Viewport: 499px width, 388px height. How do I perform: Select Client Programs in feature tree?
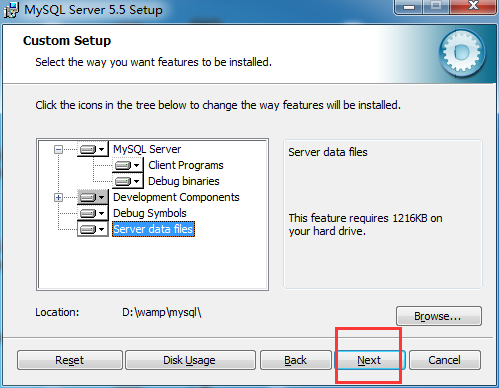pos(186,165)
